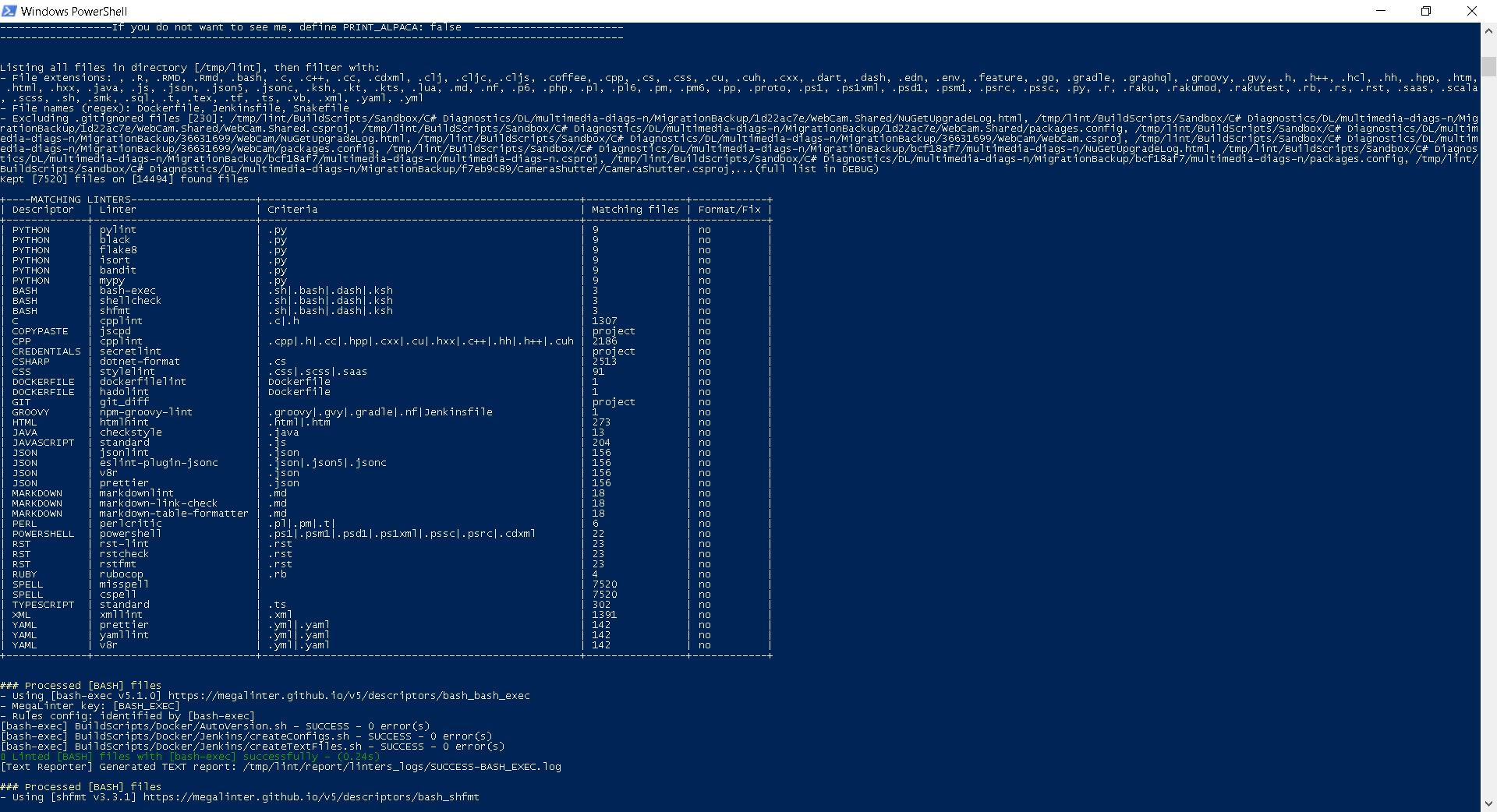Minimize the Windows PowerShell window
1497x812 pixels.
coord(1381,11)
